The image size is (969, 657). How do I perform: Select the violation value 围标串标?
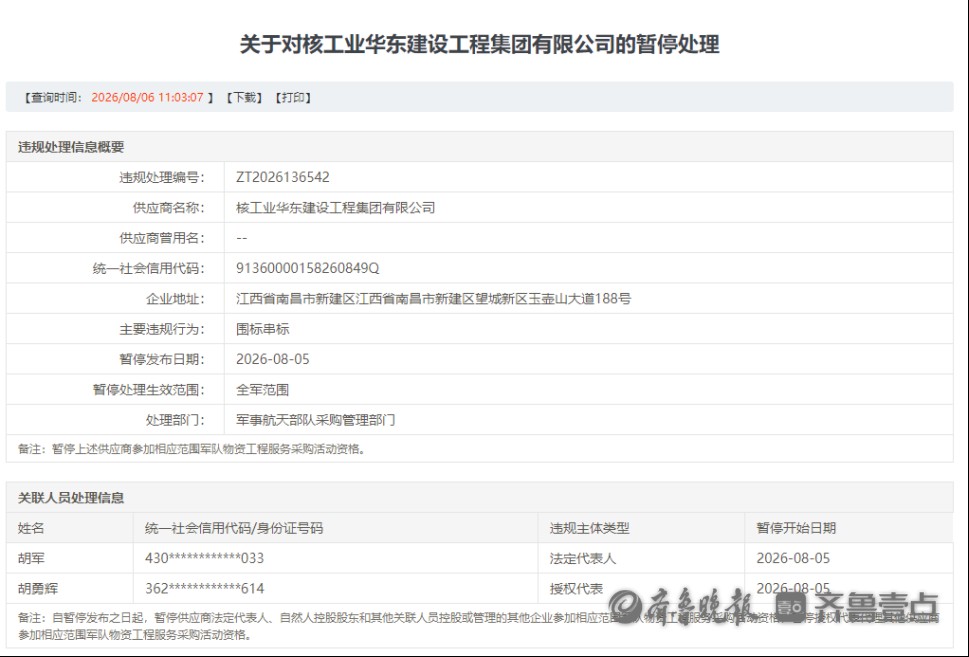tap(263, 329)
